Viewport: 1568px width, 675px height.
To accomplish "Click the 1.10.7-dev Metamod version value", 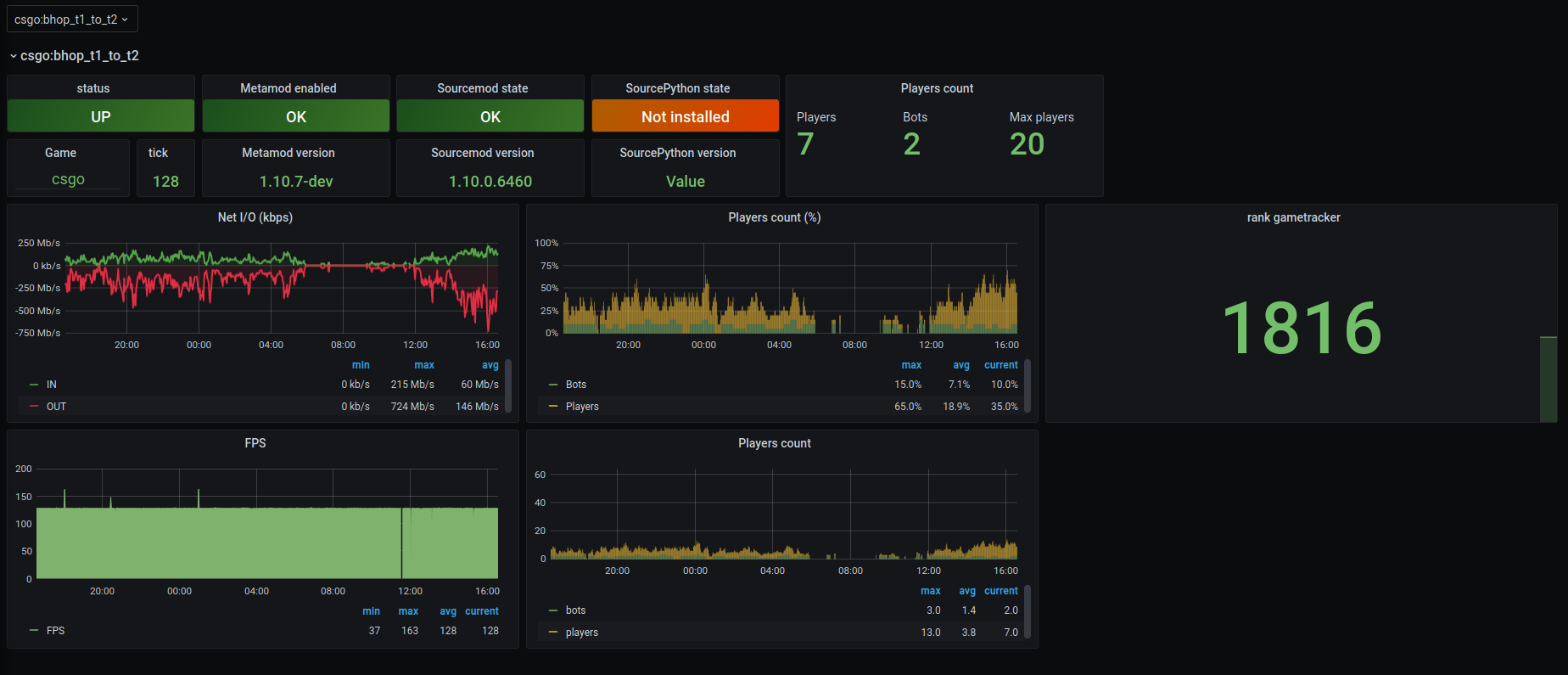I will click(x=296, y=181).
